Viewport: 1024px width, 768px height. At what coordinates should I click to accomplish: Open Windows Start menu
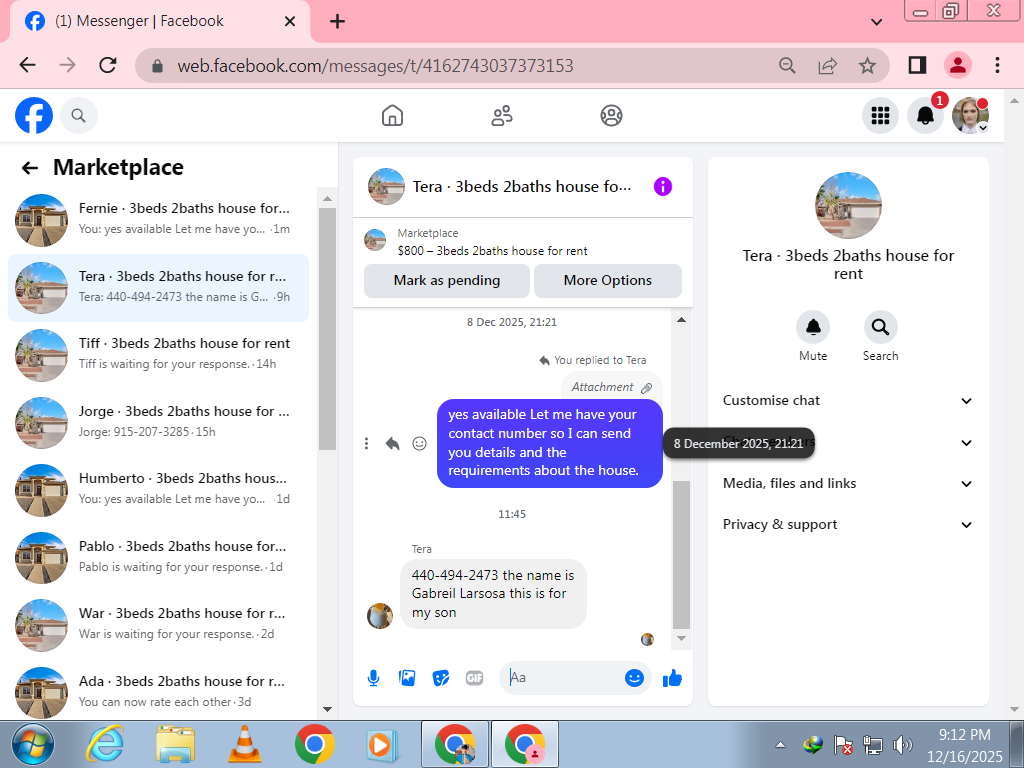pos(33,745)
